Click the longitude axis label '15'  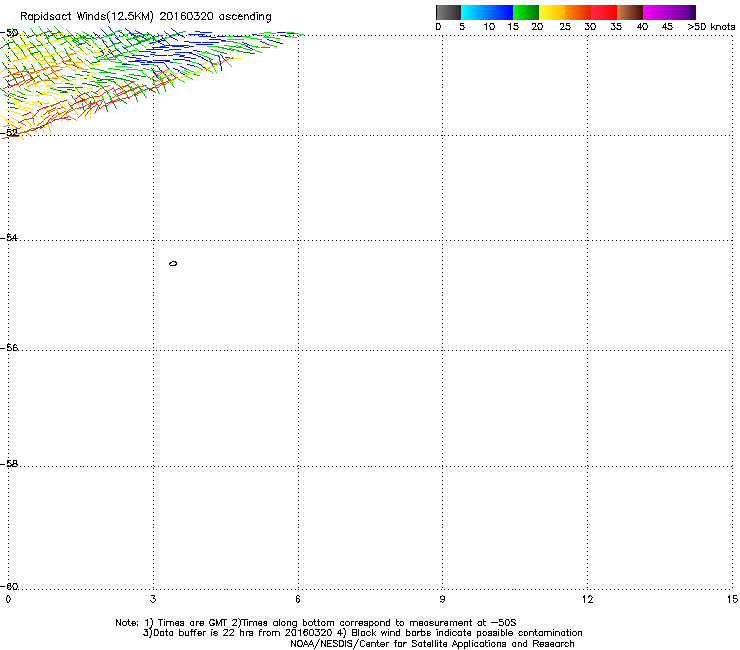732,599
